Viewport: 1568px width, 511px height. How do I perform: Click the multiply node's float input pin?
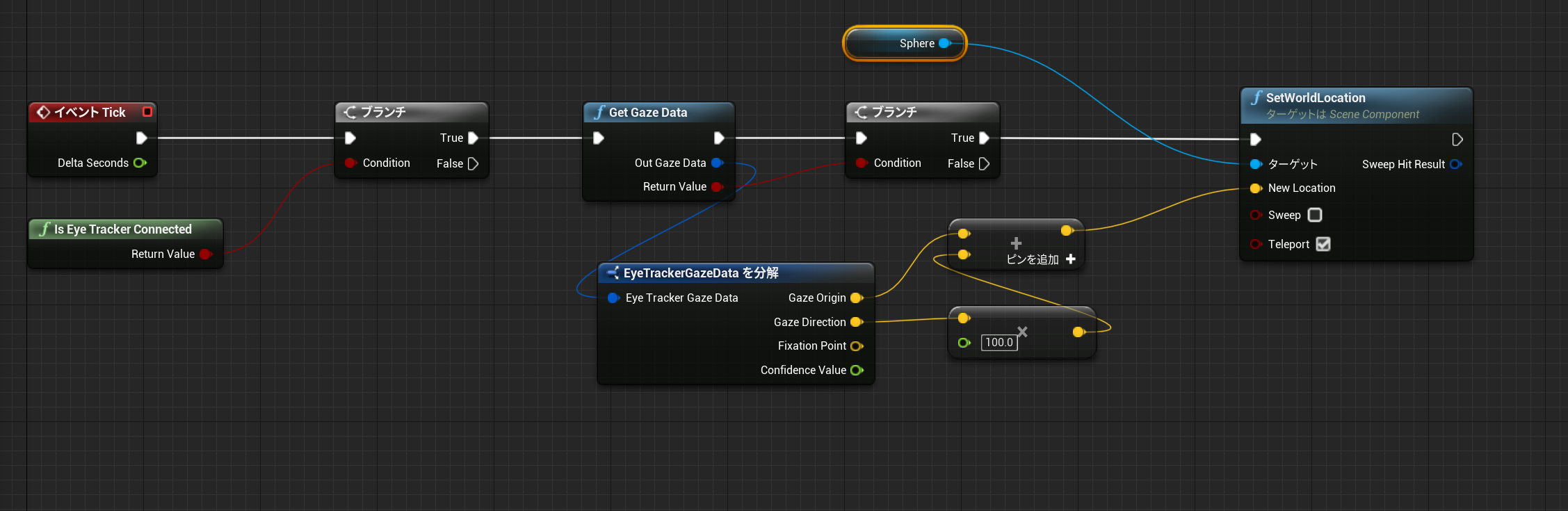coord(964,342)
